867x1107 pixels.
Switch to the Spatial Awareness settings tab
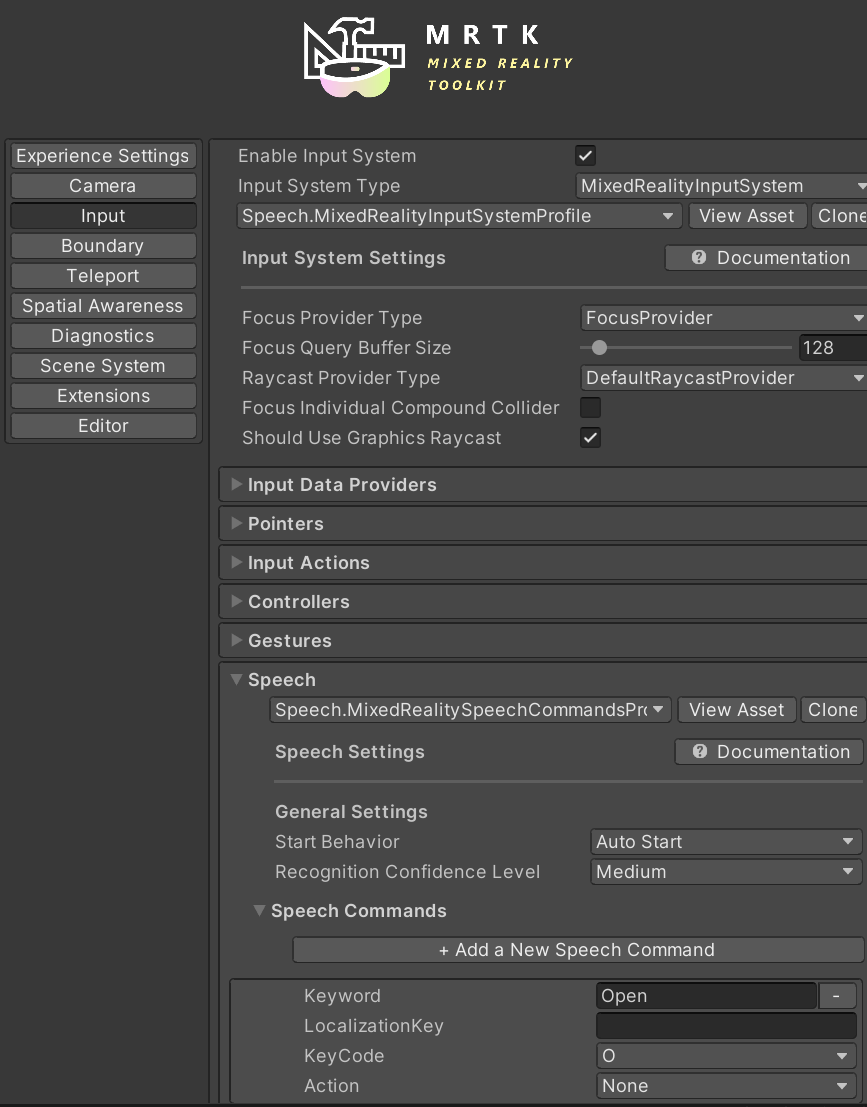click(x=102, y=305)
